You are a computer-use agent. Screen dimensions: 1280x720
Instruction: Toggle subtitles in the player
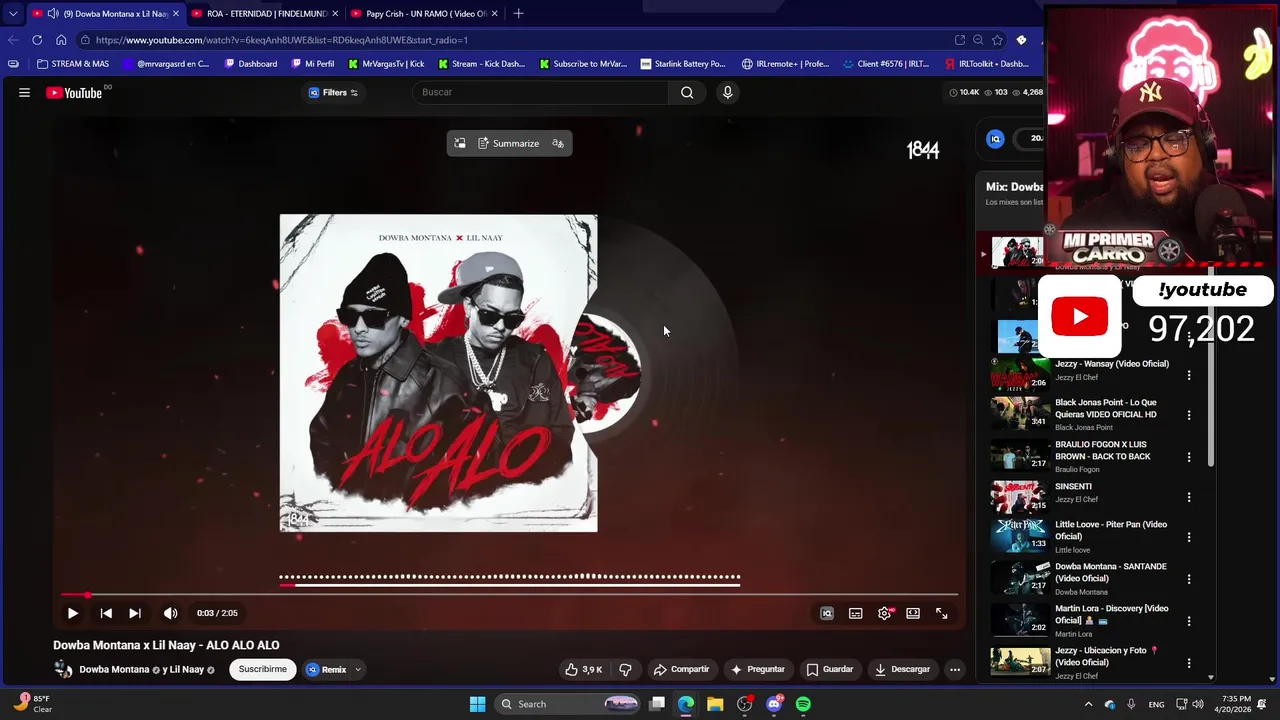856,613
